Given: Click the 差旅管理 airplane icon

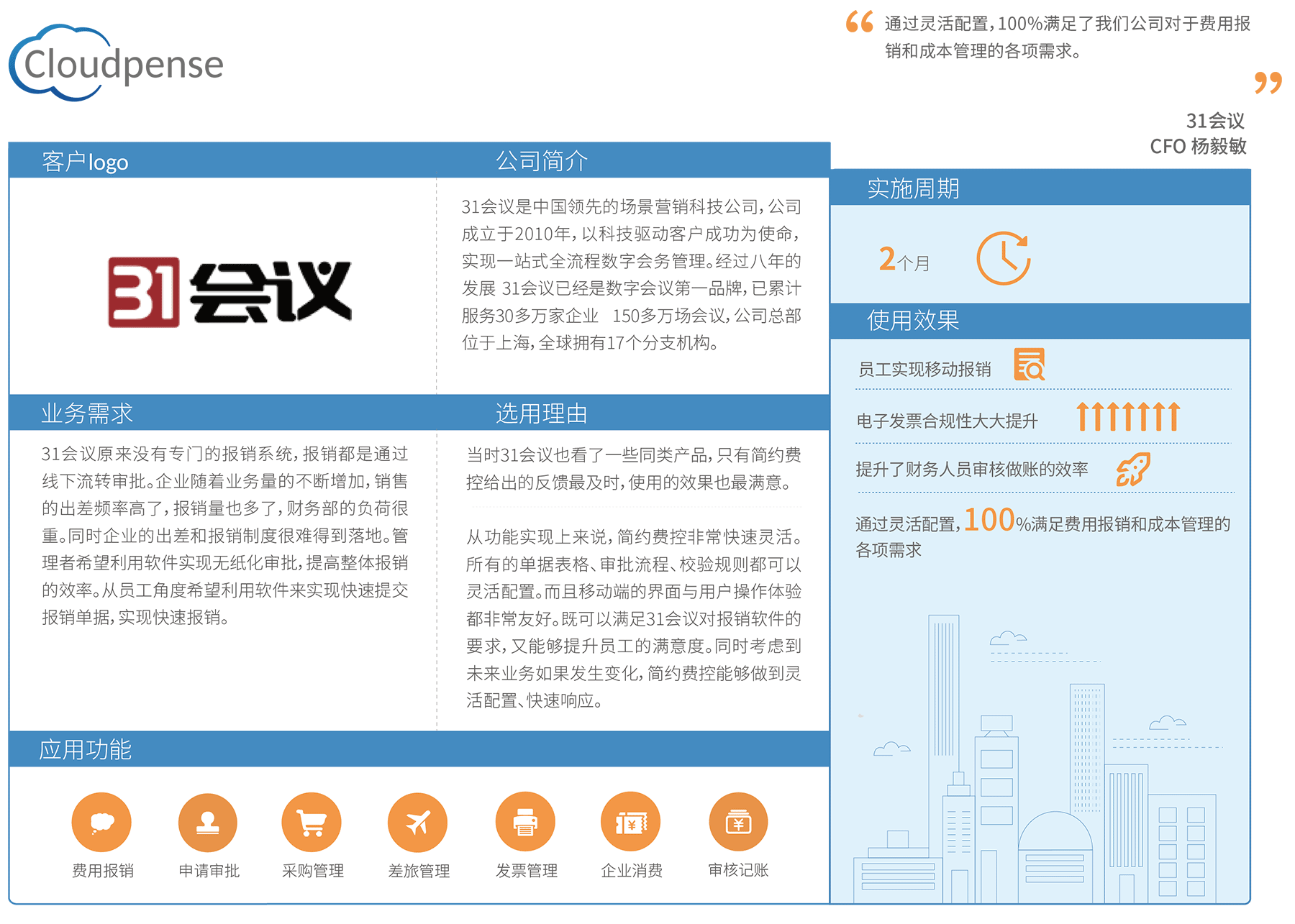Looking at the screenshot, I should 417,822.
